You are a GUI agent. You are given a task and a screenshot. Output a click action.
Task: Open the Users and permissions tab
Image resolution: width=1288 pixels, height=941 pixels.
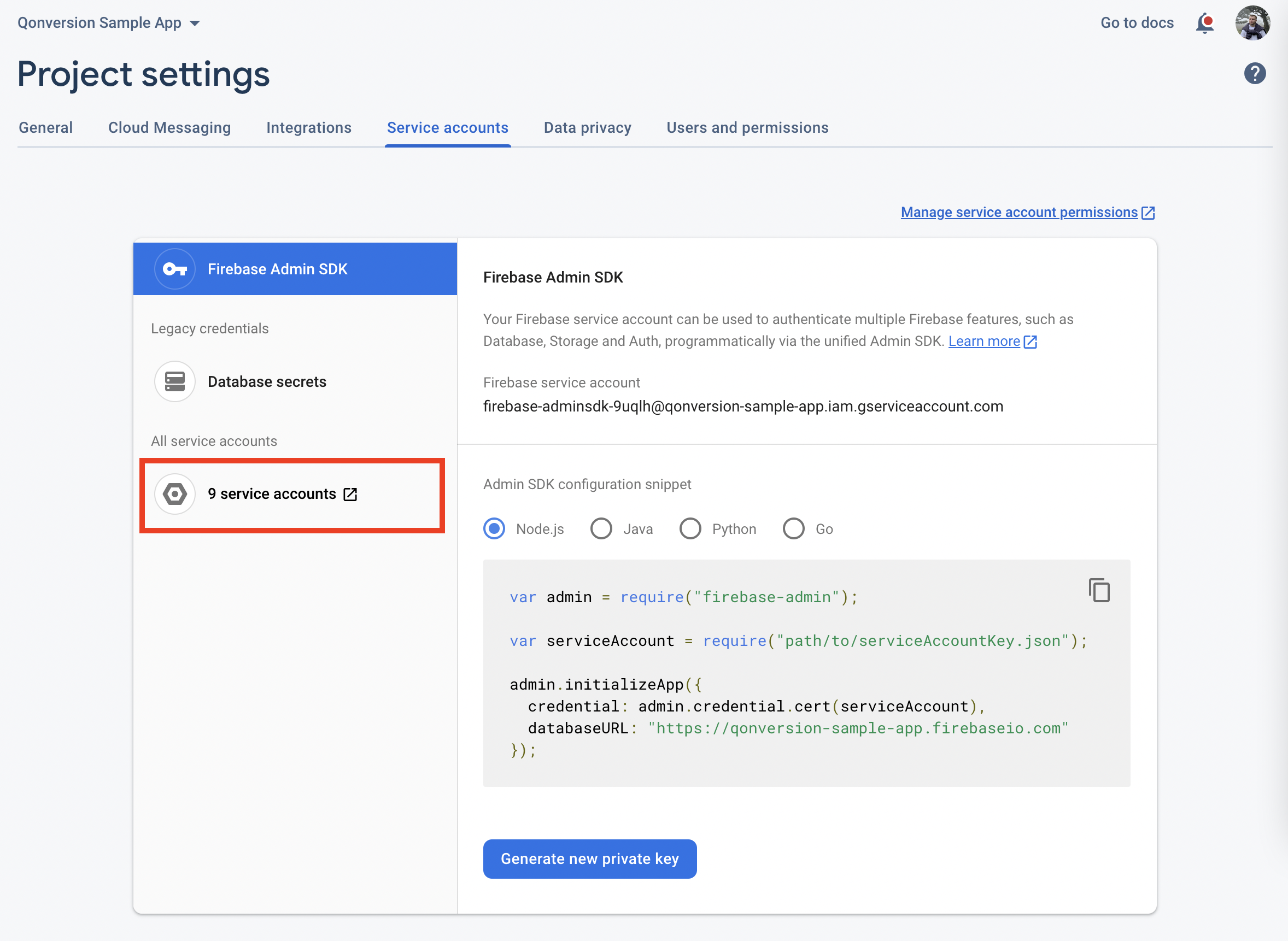(747, 127)
